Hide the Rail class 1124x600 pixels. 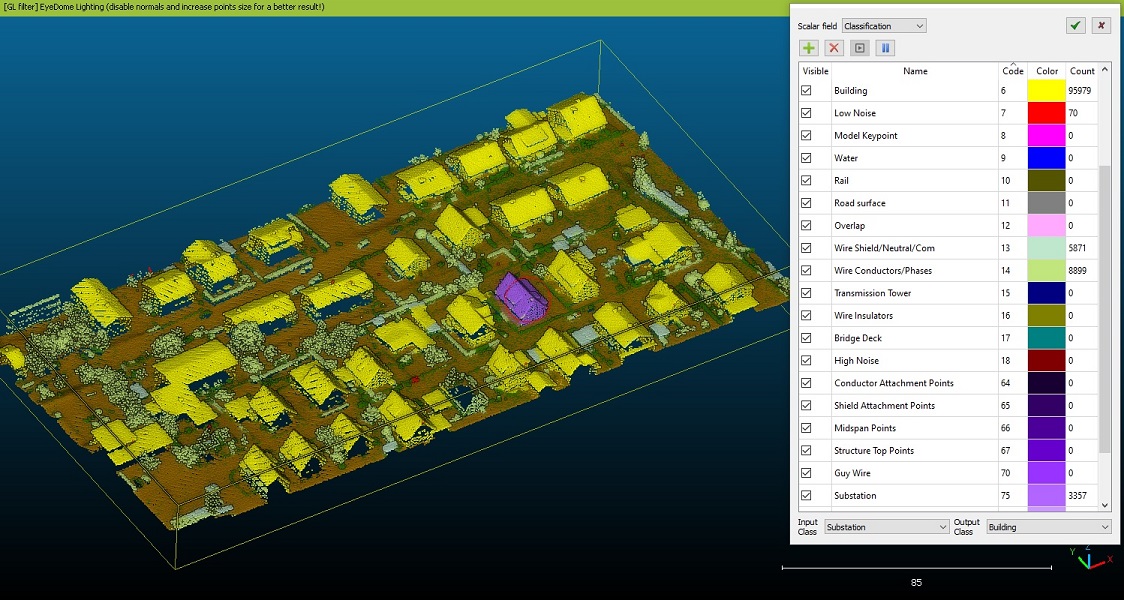coord(806,181)
